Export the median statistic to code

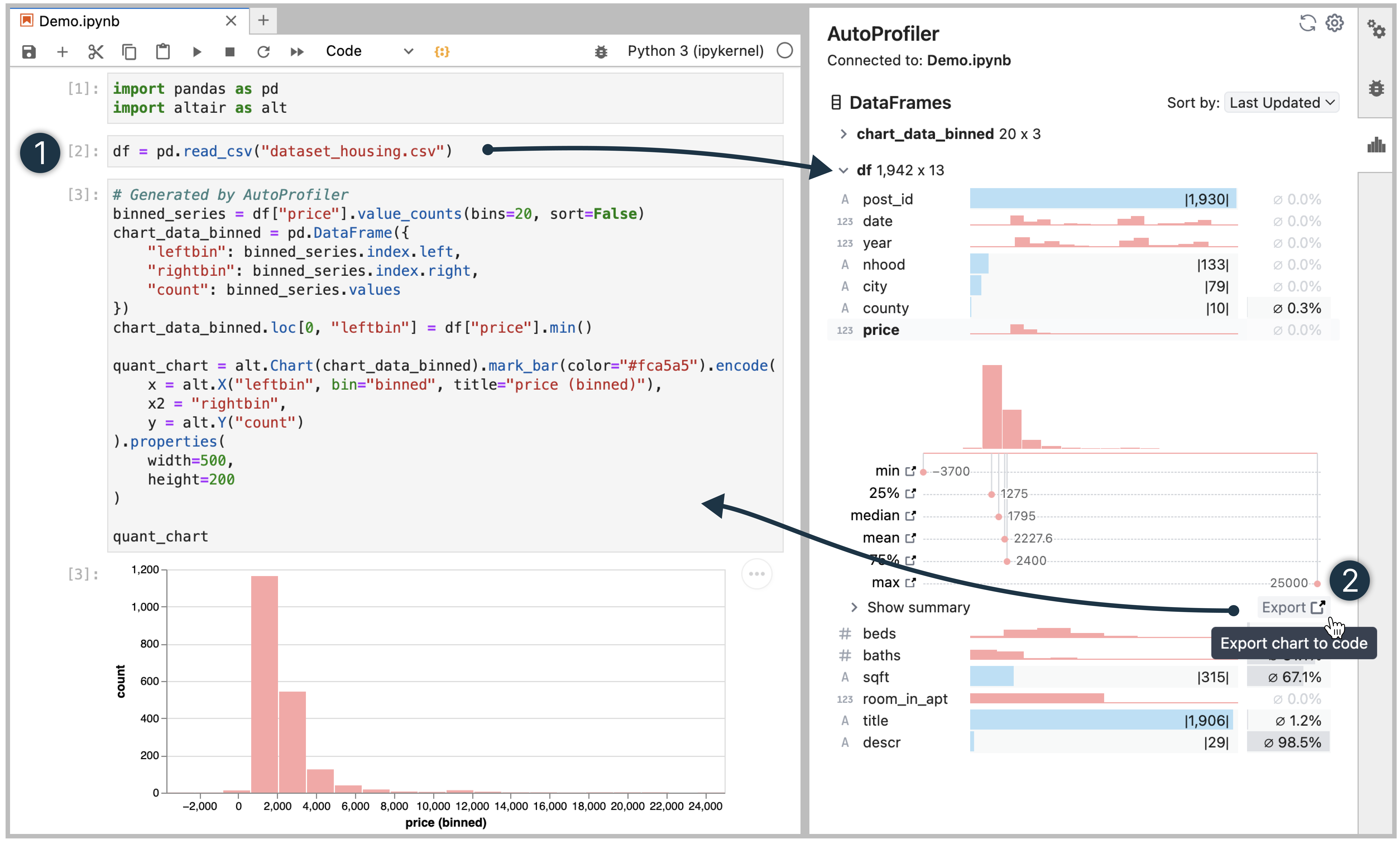[910, 516]
